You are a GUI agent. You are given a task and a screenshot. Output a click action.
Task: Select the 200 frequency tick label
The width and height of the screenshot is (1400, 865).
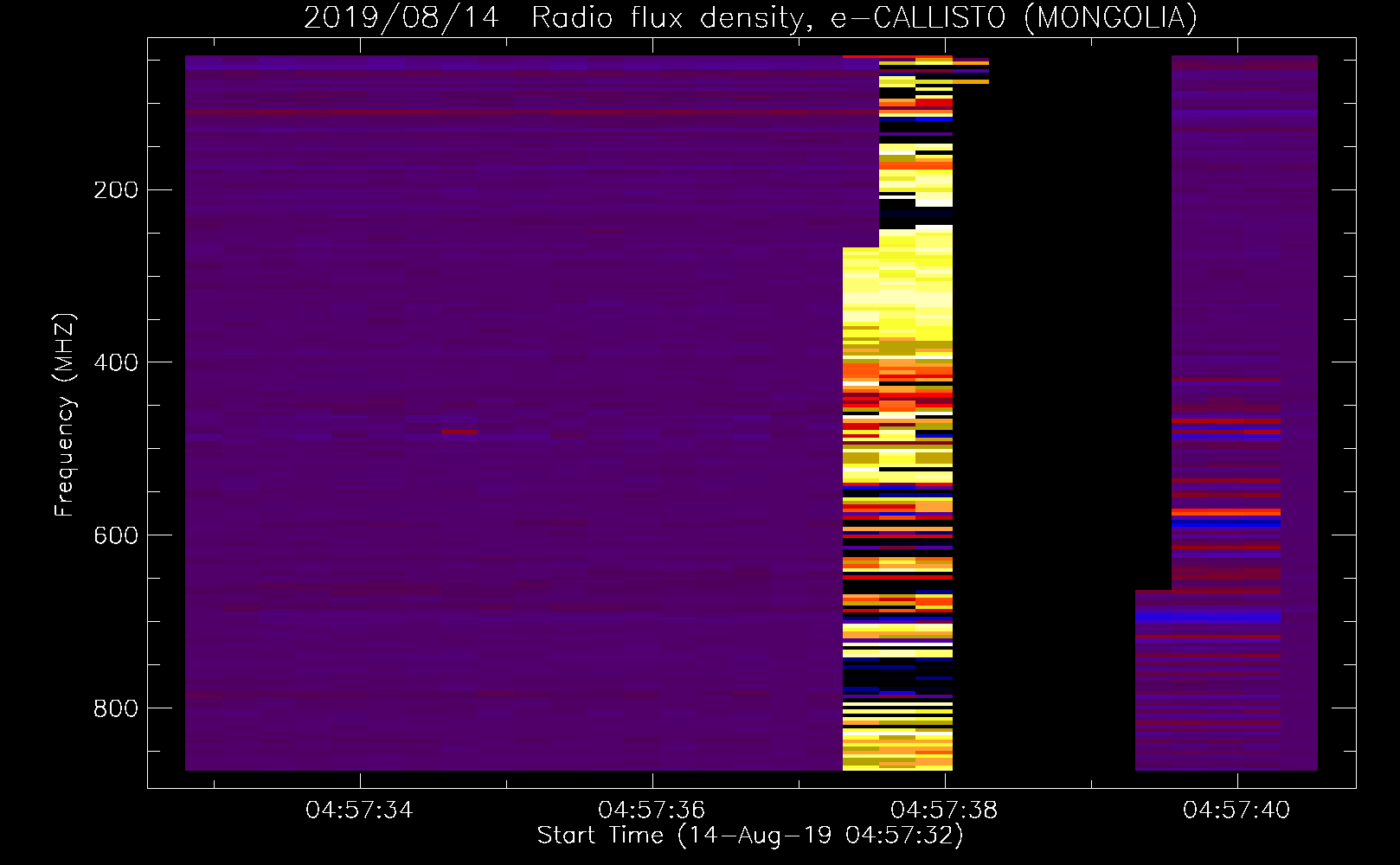pos(116,190)
